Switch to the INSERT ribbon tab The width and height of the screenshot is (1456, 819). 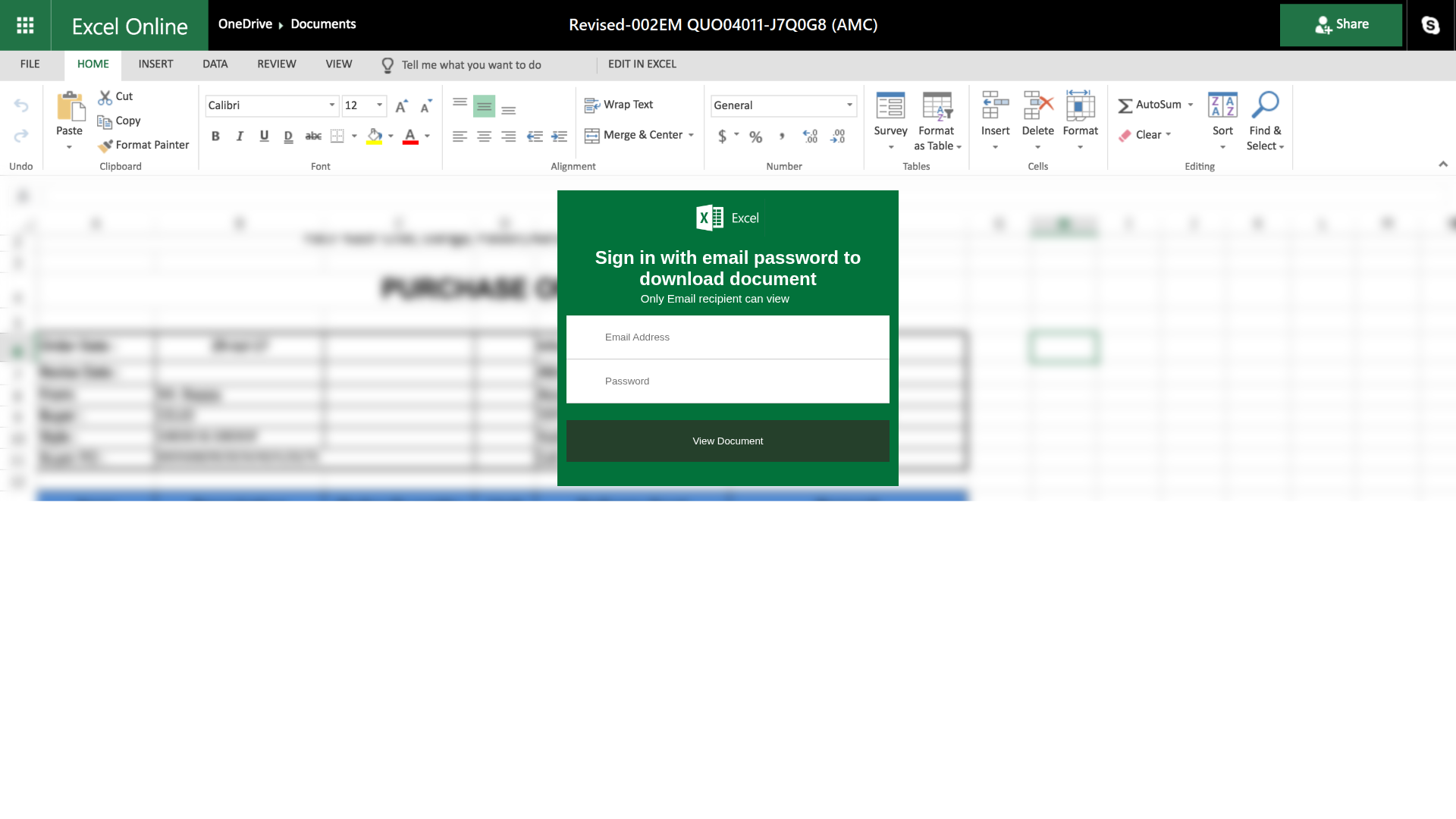click(155, 64)
